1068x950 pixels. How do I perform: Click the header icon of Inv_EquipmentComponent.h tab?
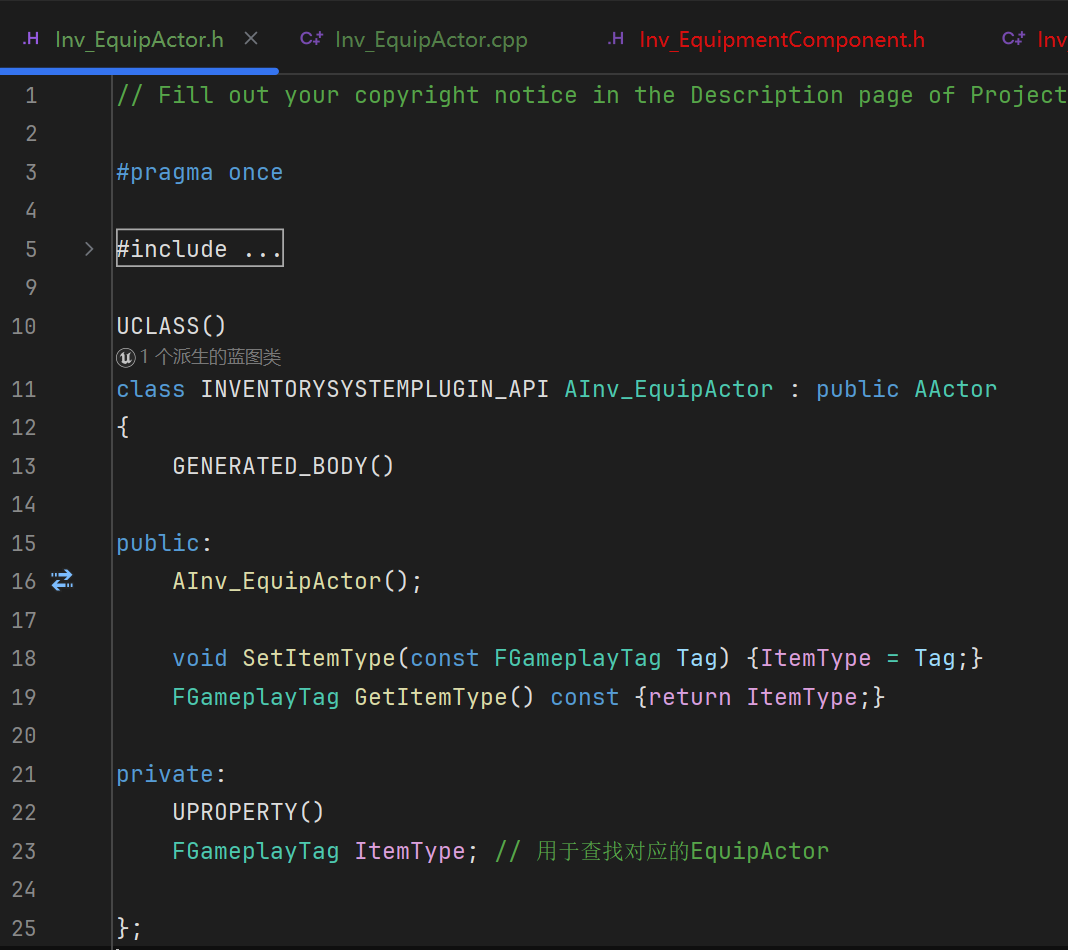point(616,39)
